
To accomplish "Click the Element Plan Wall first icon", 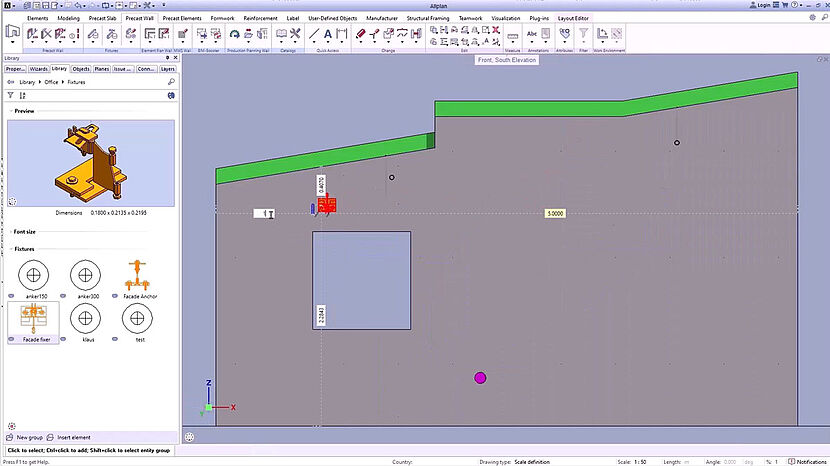I will 150,34.
